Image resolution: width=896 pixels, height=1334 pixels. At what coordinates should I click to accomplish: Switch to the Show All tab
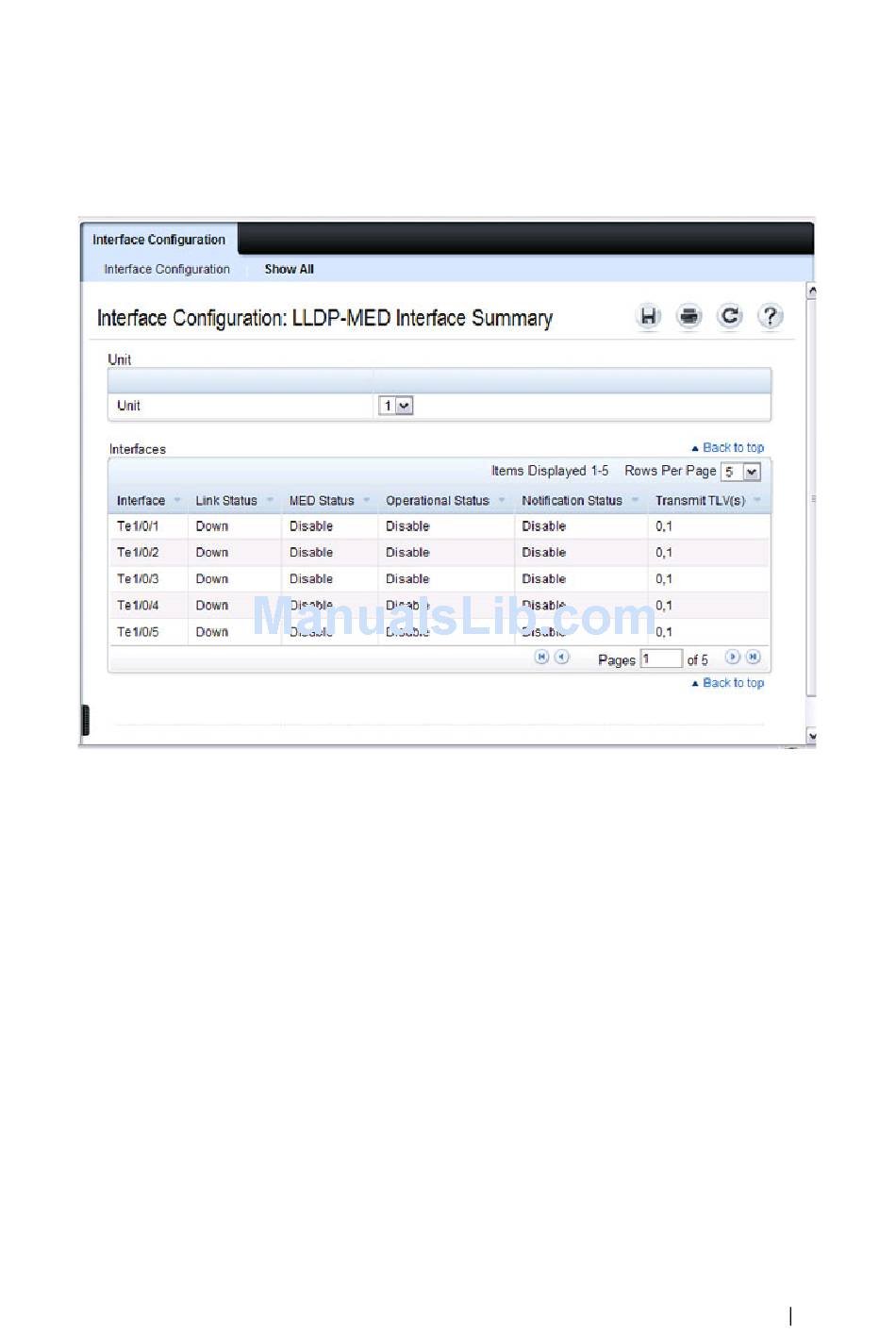pos(289,269)
